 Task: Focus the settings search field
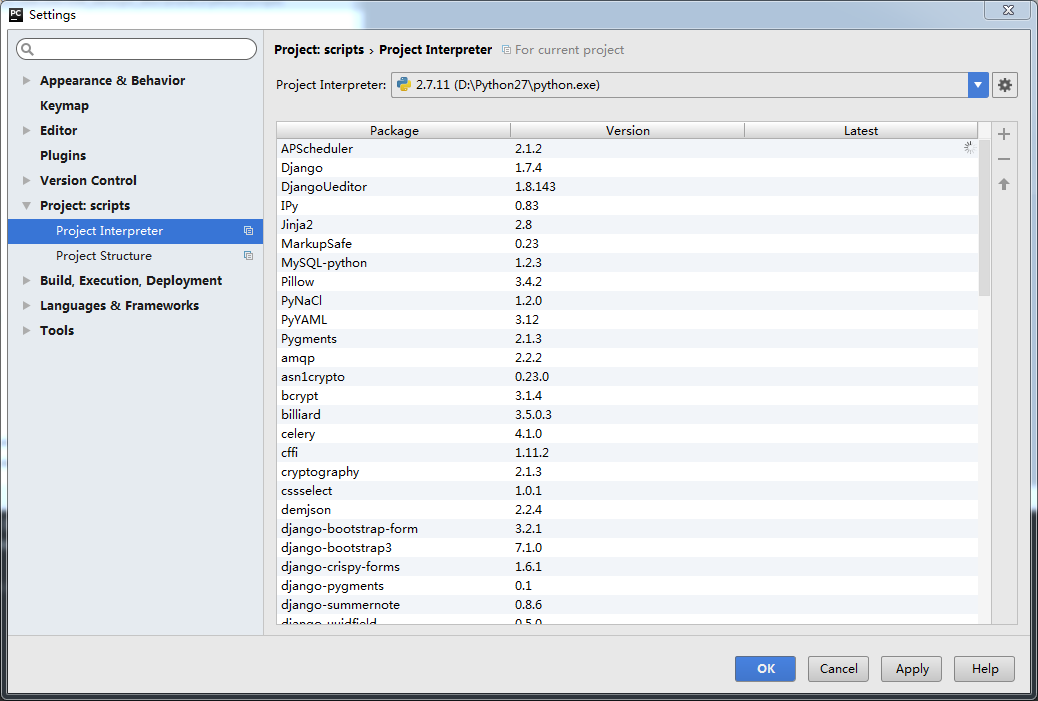coord(136,49)
